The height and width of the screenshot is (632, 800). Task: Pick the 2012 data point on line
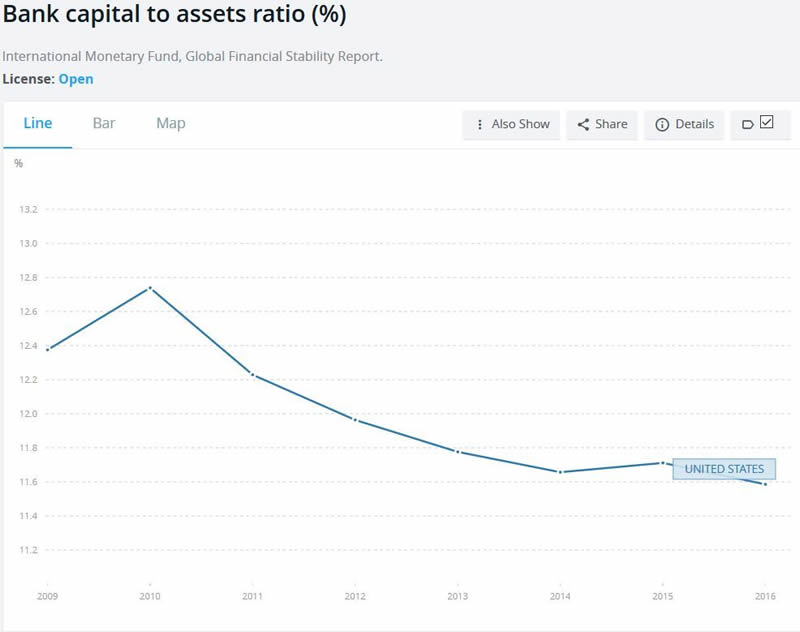[x=355, y=420]
